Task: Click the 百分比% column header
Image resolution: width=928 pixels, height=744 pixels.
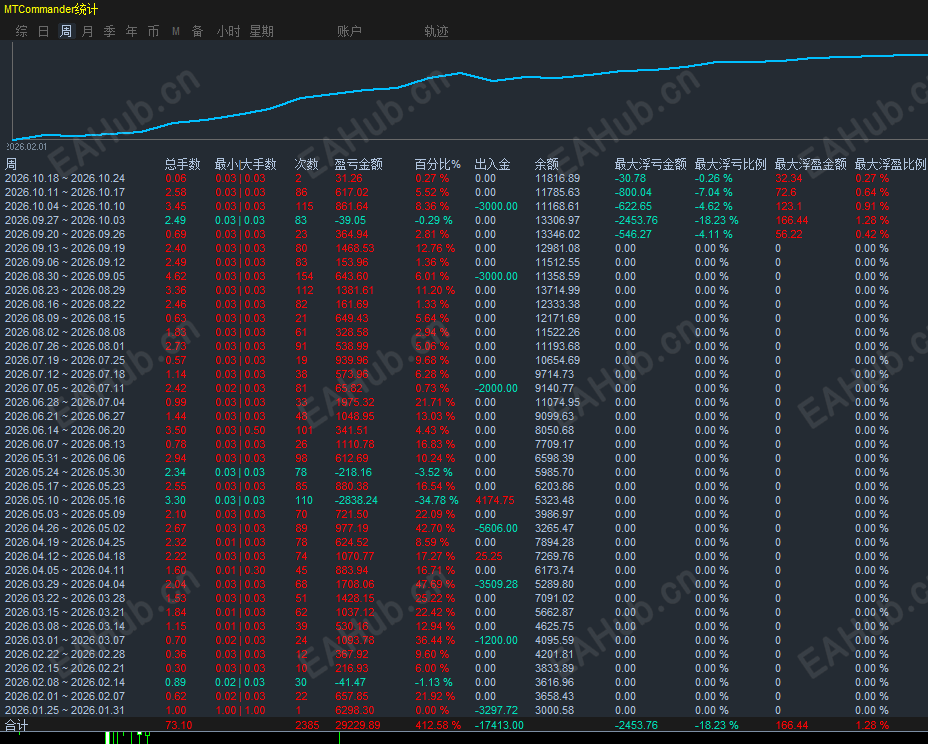Action: (x=437, y=164)
